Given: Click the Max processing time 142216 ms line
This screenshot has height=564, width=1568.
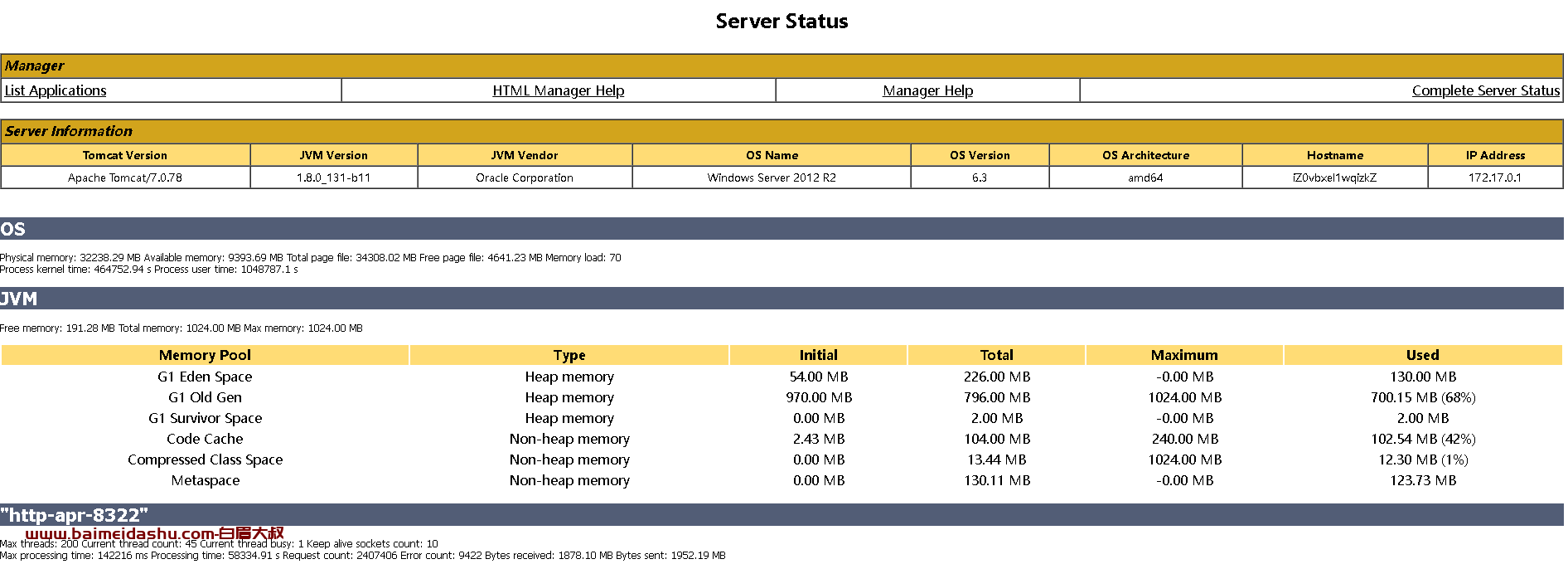Looking at the screenshot, I should point(363,556).
